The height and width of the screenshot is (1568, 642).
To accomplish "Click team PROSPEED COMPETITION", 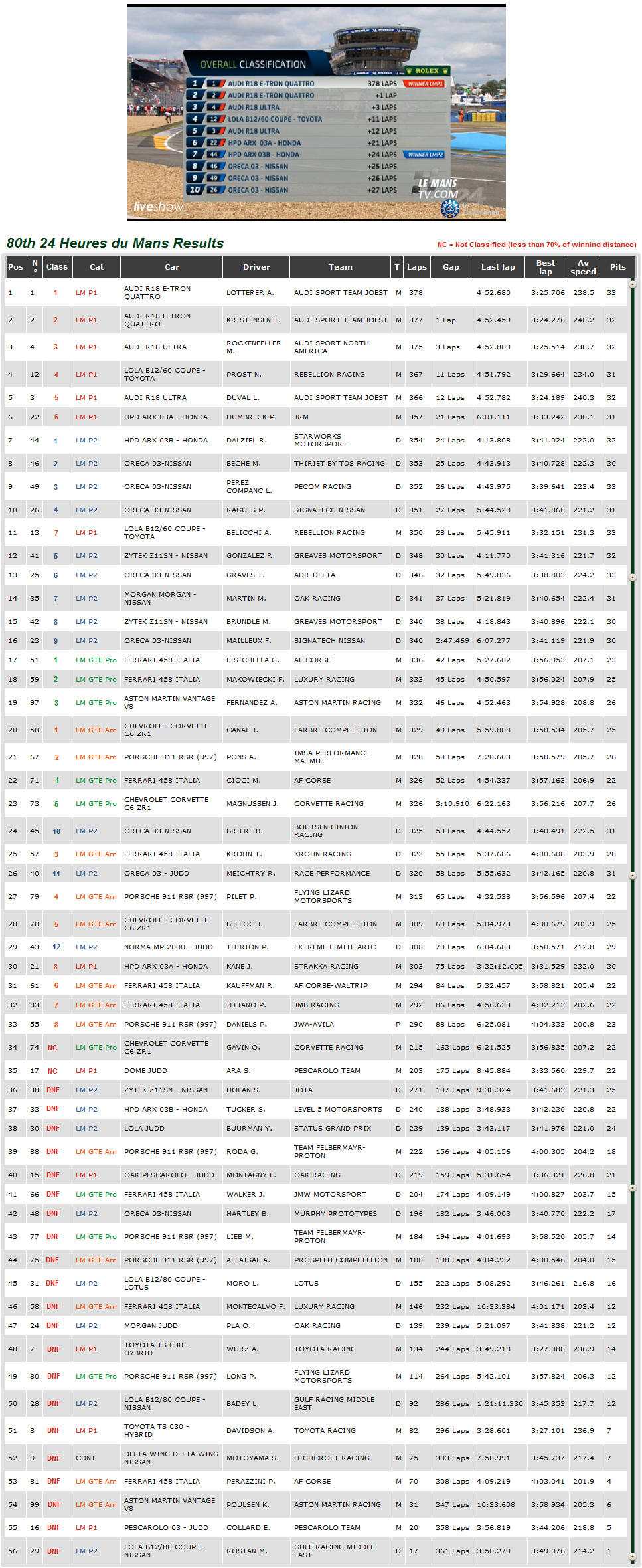I will (341, 1260).
